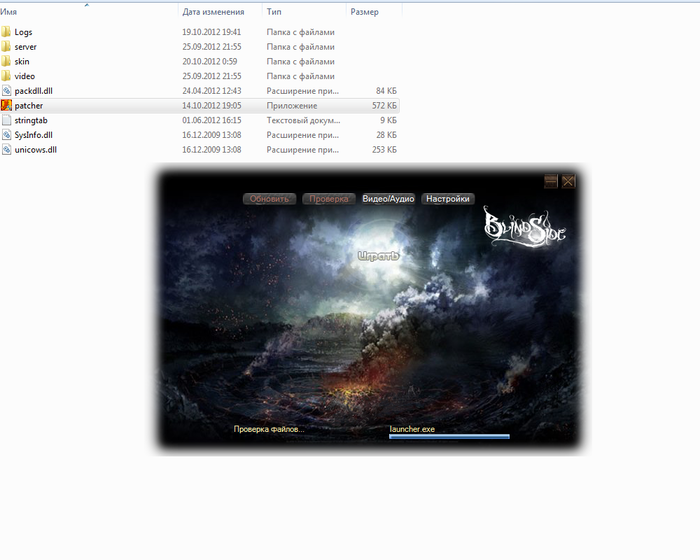Screen dimensions: 700x560
Task: Click the 28 КБ size value
Action: click(x=386, y=135)
